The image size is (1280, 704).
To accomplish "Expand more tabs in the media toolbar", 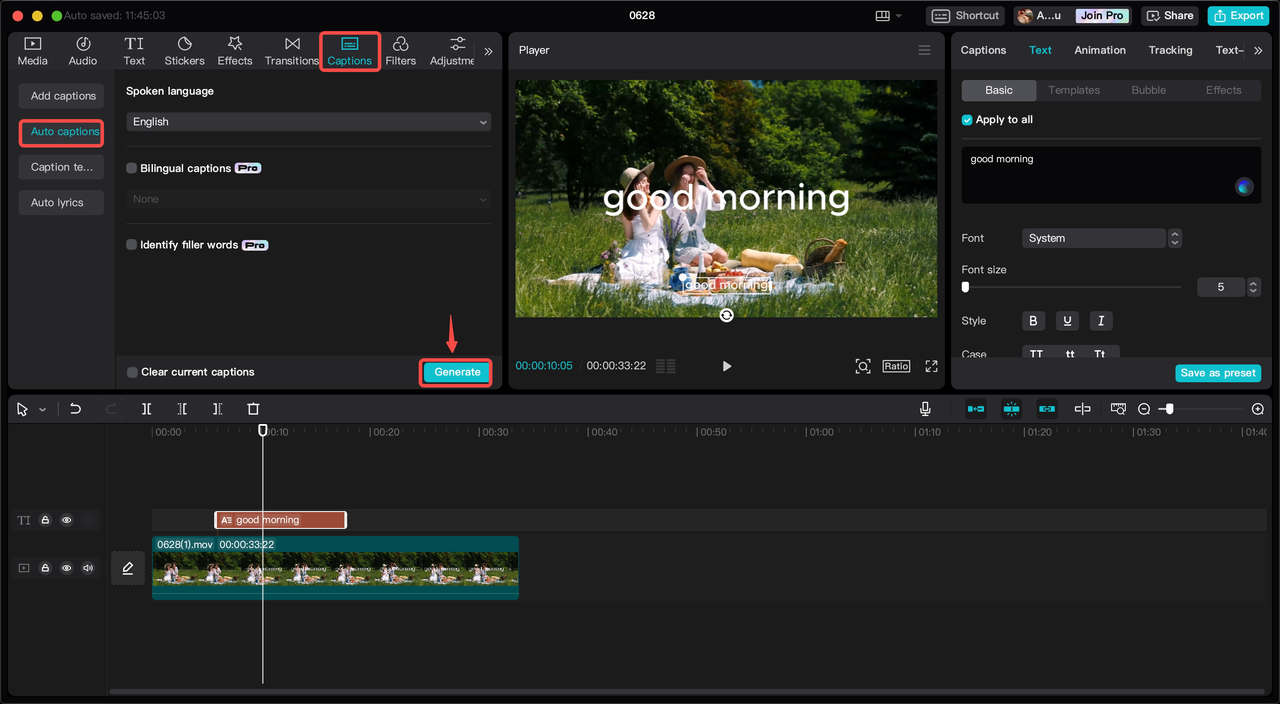I will (x=488, y=51).
